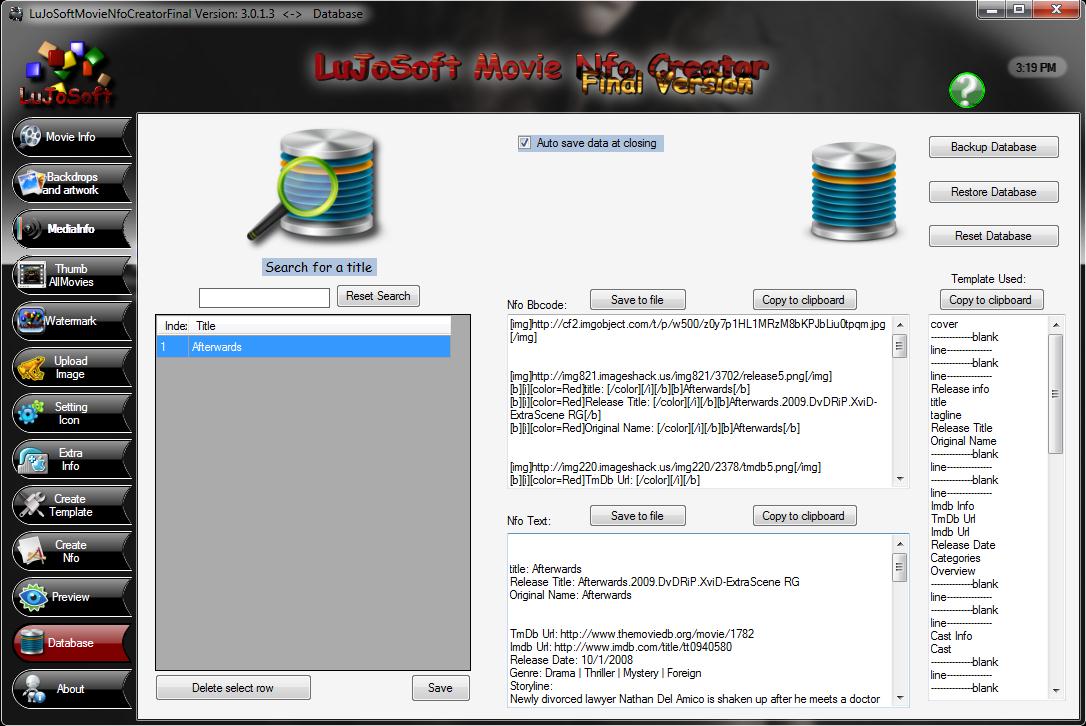This screenshot has width=1086, height=726.
Task: Copy the Nfo Text to clipboard
Action: [x=803, y=516]
